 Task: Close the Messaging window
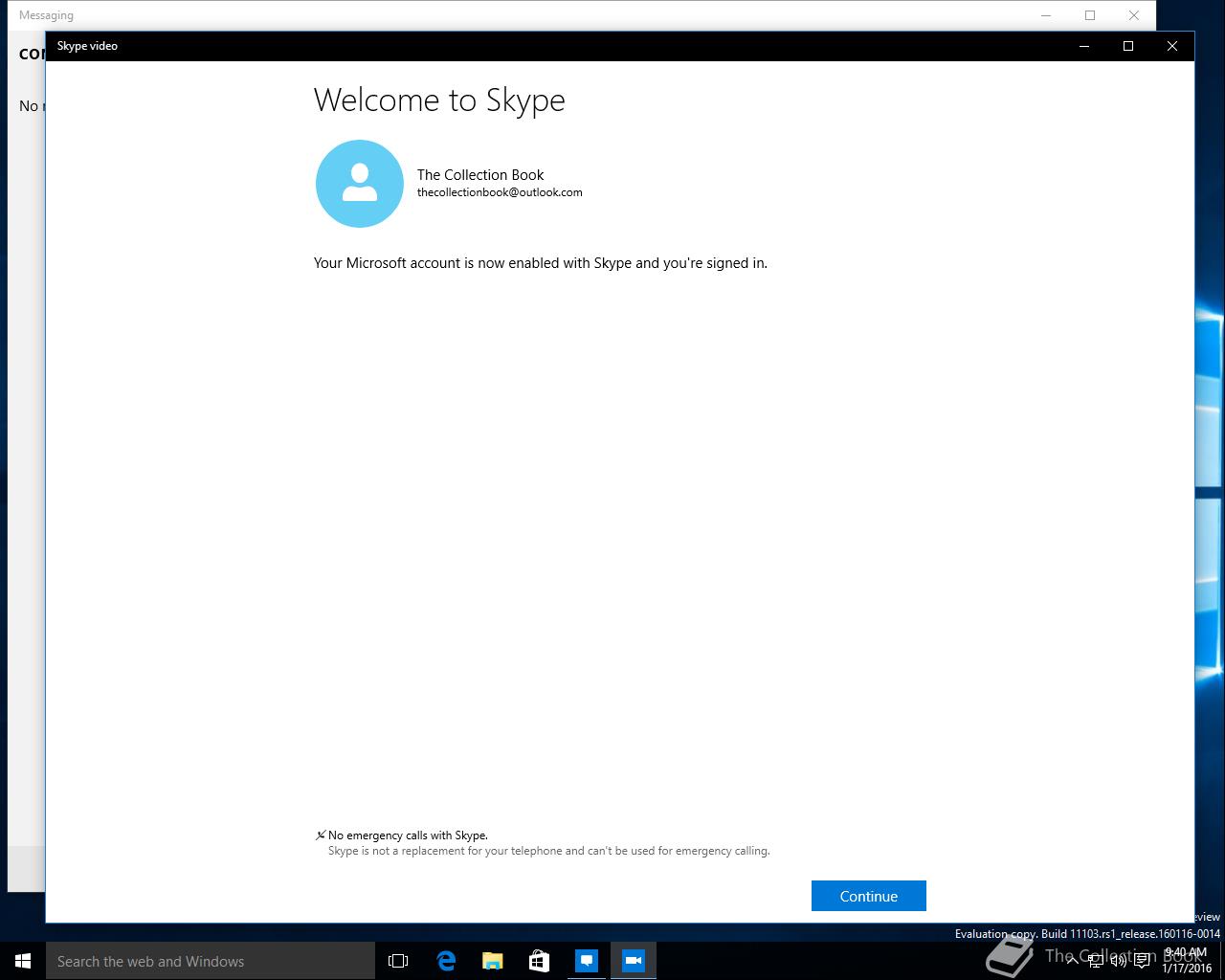point(1134,15)
